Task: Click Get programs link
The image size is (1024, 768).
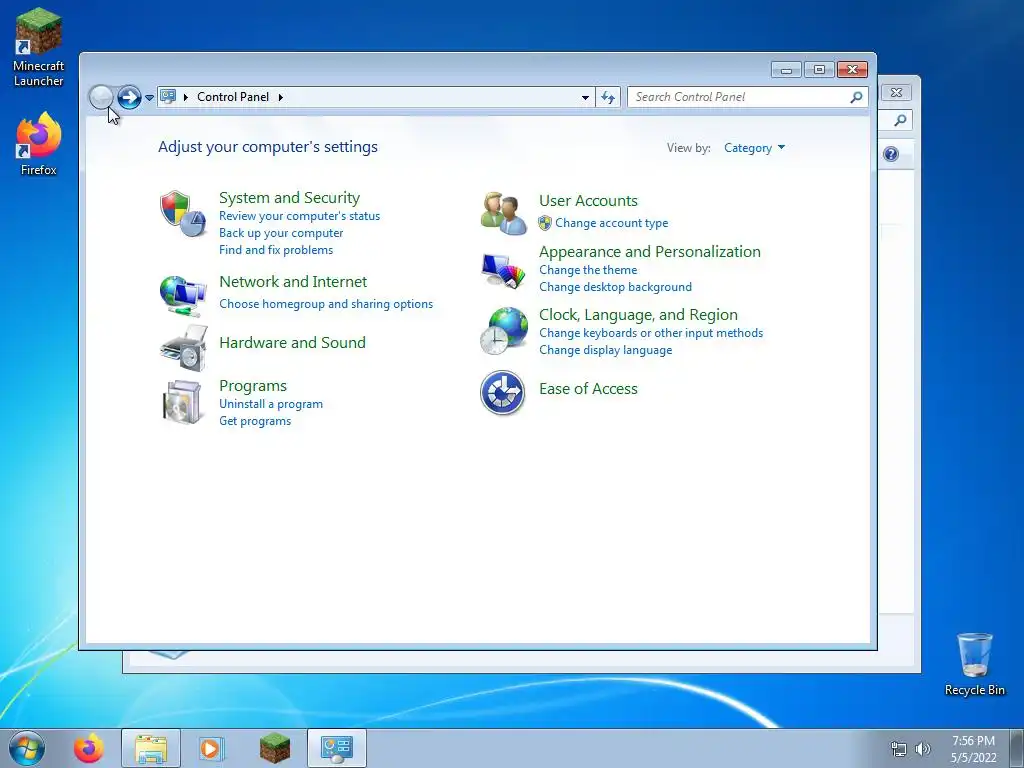Action: tap(255, 421)
